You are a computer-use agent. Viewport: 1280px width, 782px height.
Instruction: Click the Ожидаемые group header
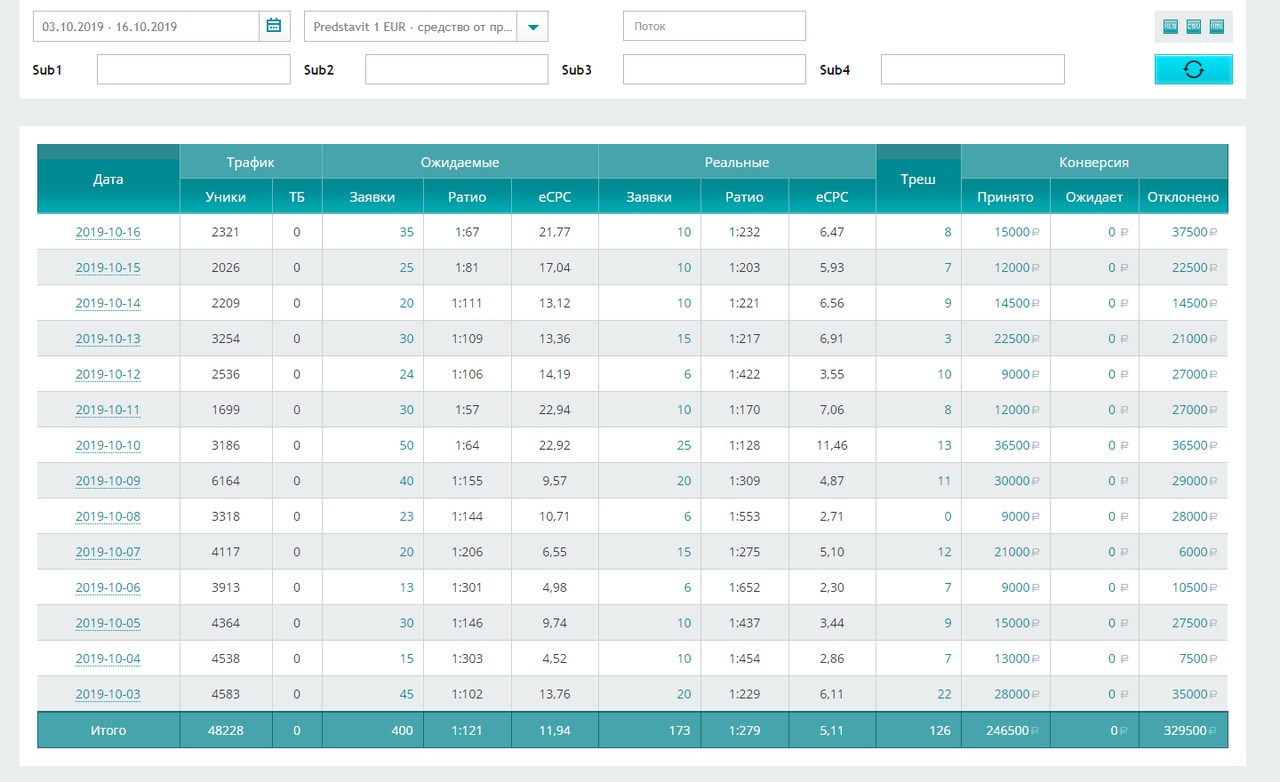pyautogui.click(x=460, y=162)
